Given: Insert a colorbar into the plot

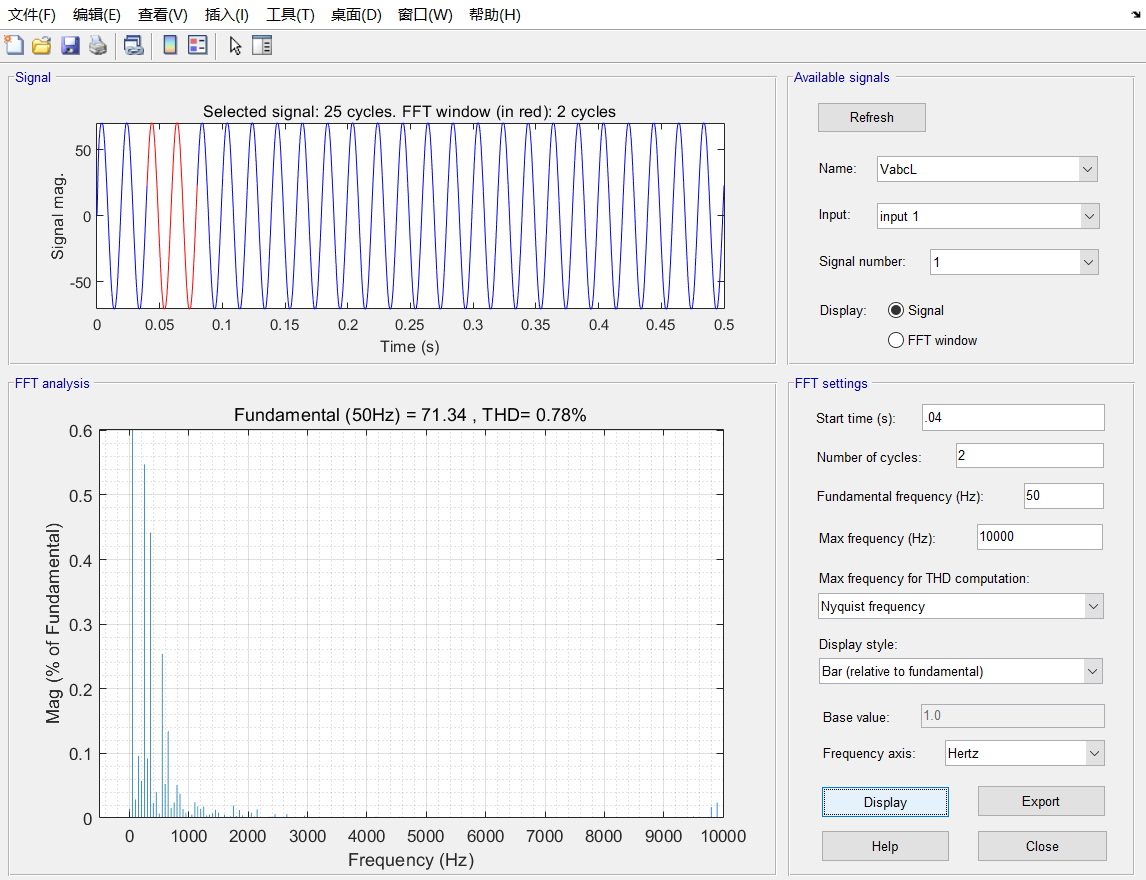Looking at the screenshot, I should (169, 45).
